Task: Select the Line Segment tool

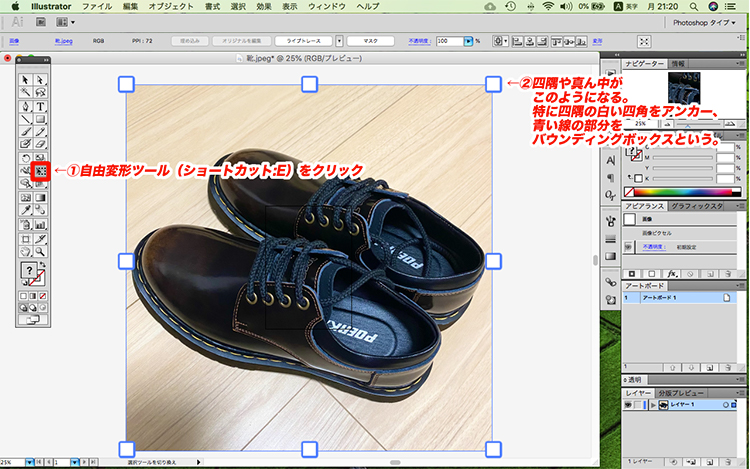Action: tap(27, 119)
